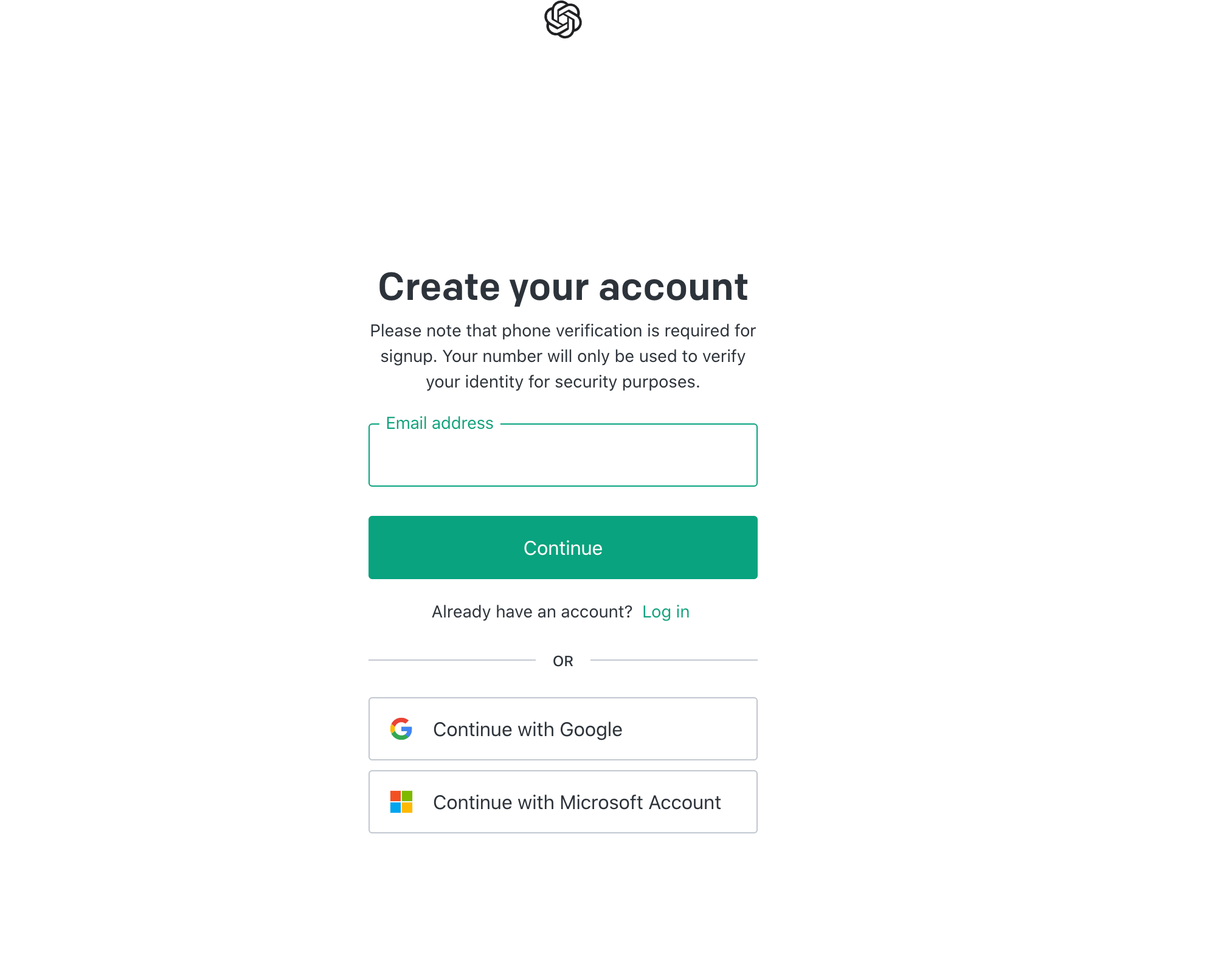Focus the Email address input field

[x=562, y=455]
